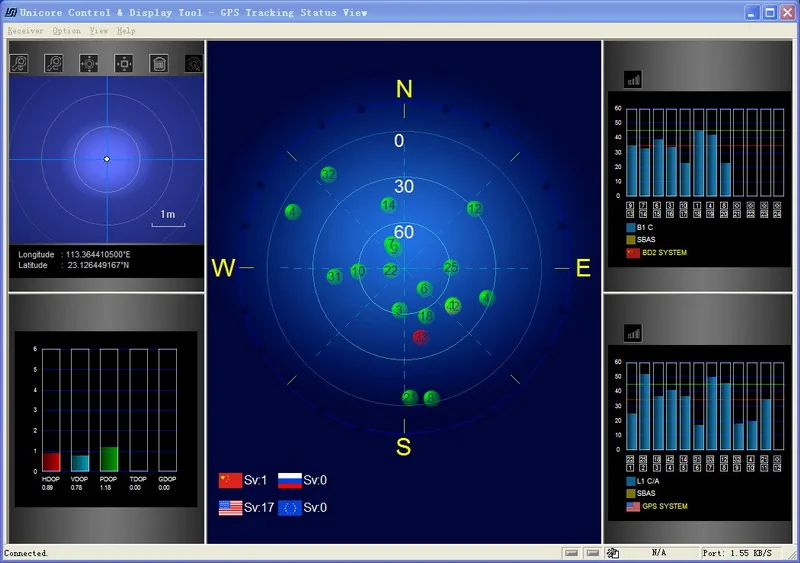Click the center-on-position square icon

pos(123,63)
